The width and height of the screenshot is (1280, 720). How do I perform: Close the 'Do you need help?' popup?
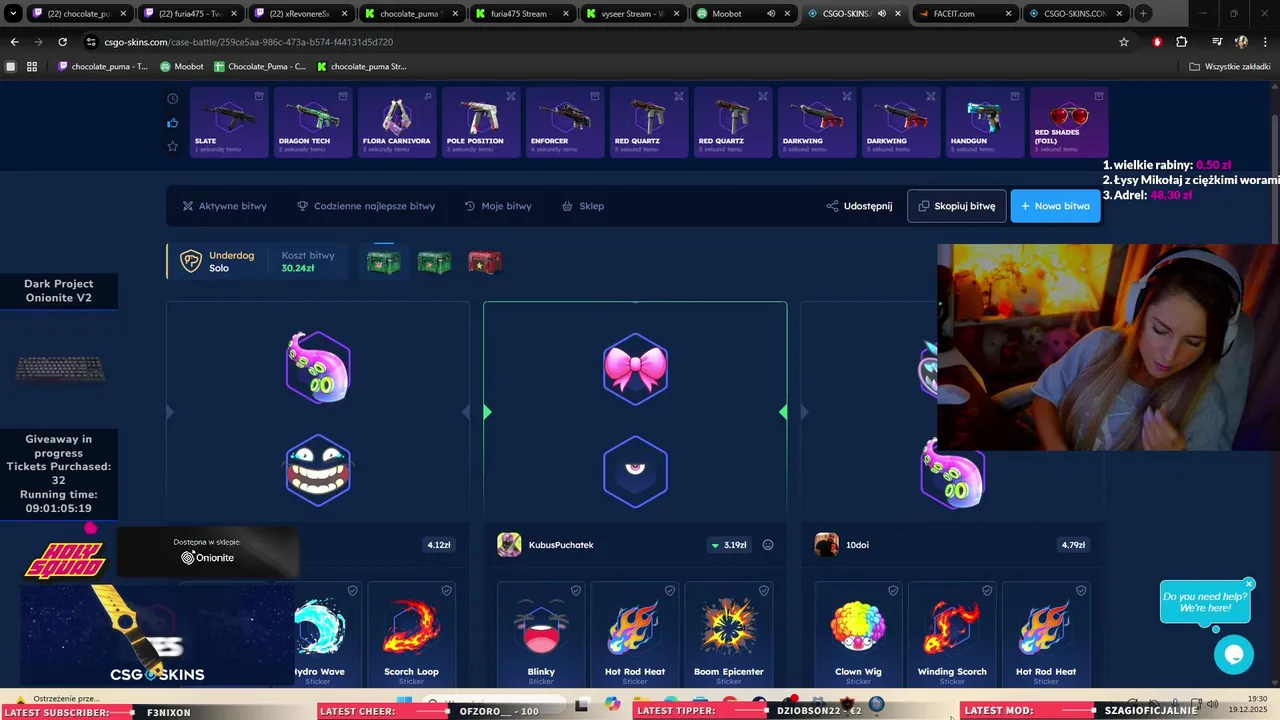coord(1249,583)
